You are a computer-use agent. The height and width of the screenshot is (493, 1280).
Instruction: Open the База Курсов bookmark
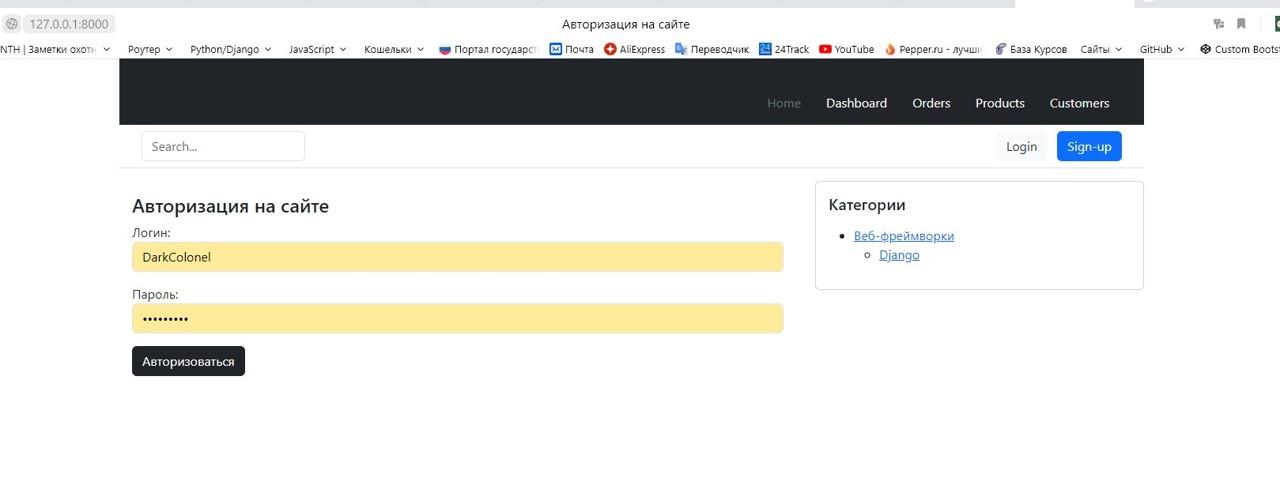(x=1030, y=49)
